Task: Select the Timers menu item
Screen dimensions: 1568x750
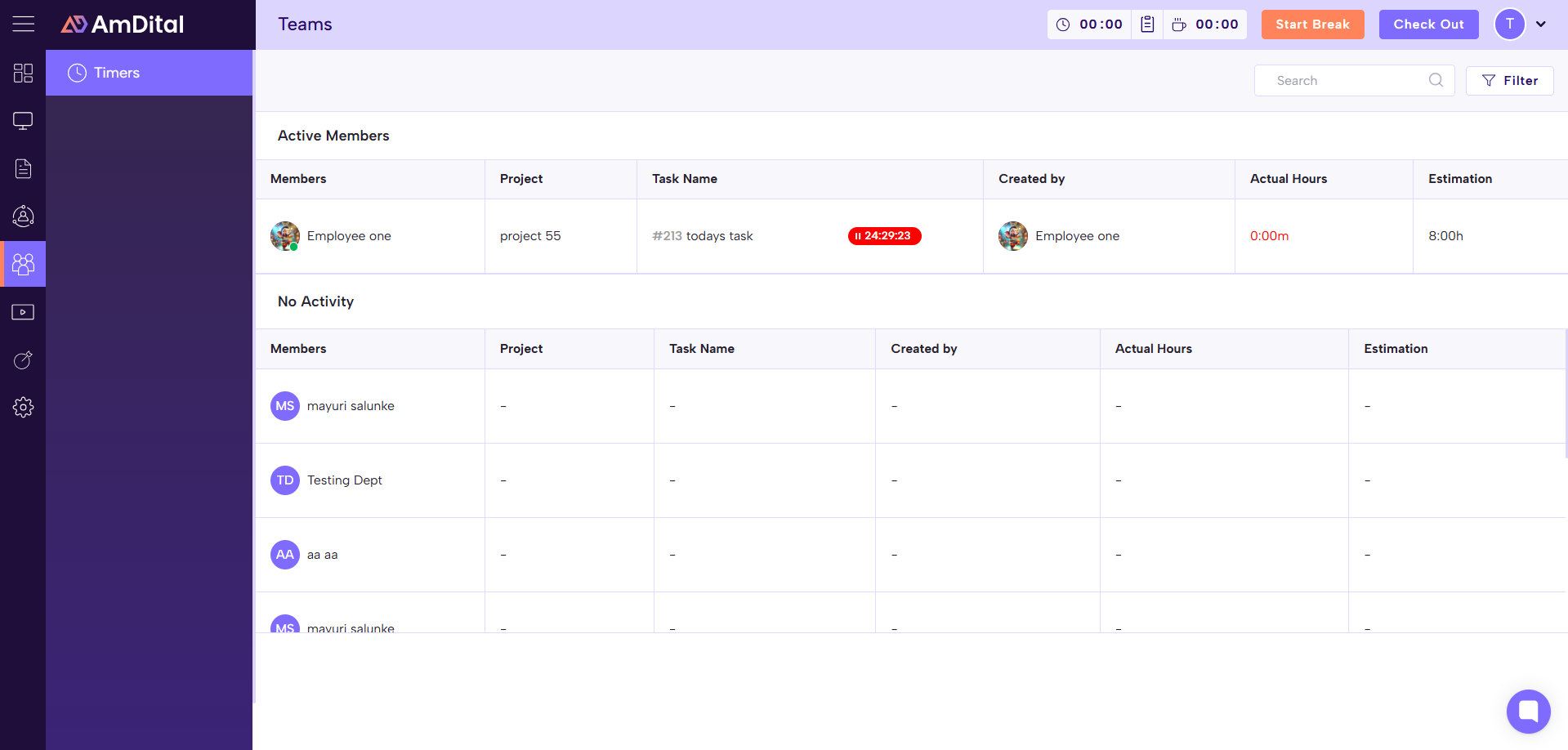Action: 149,73
